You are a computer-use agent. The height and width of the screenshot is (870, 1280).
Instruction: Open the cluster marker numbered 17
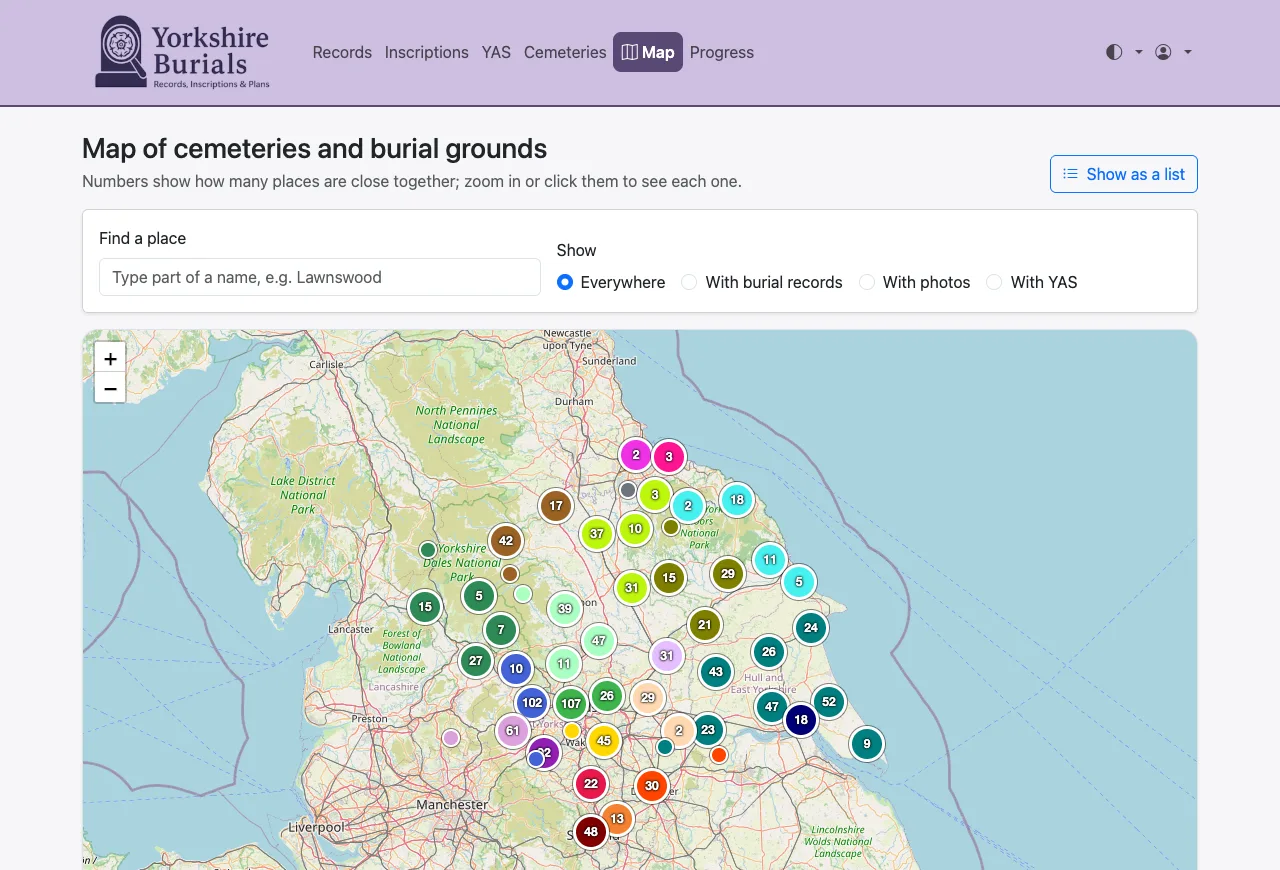click(x=556, y=506)
